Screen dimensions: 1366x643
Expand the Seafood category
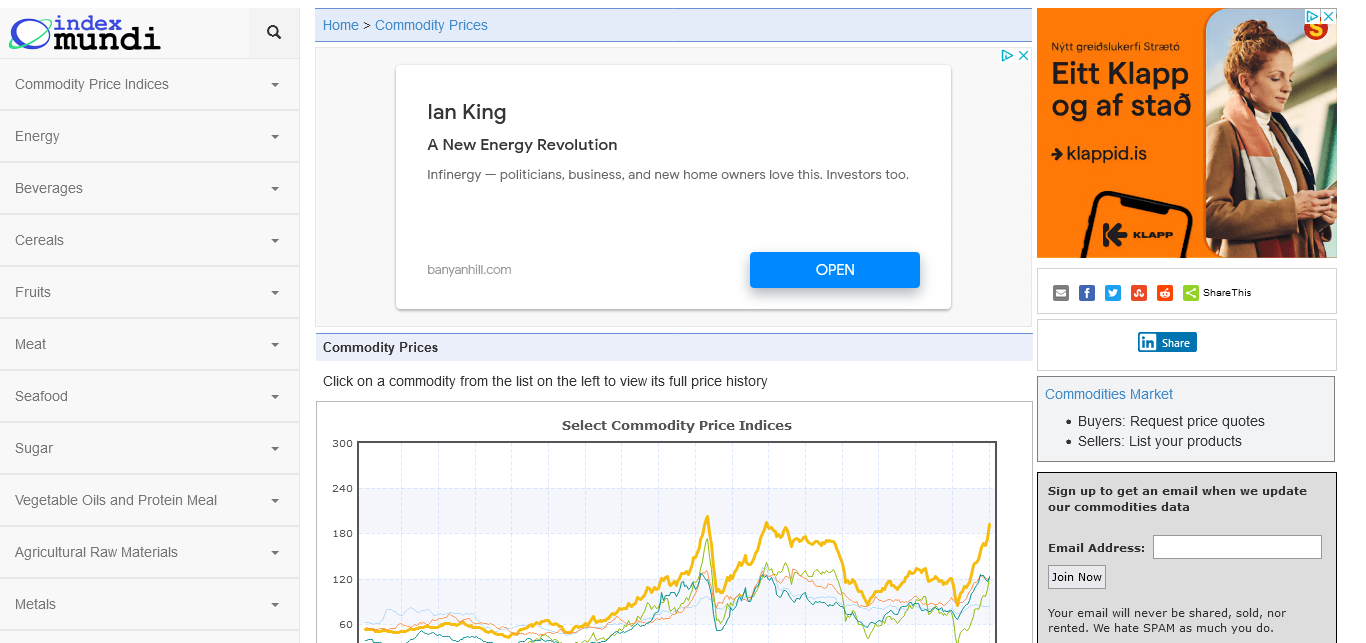pyautogui.click(x=149, y=396)
